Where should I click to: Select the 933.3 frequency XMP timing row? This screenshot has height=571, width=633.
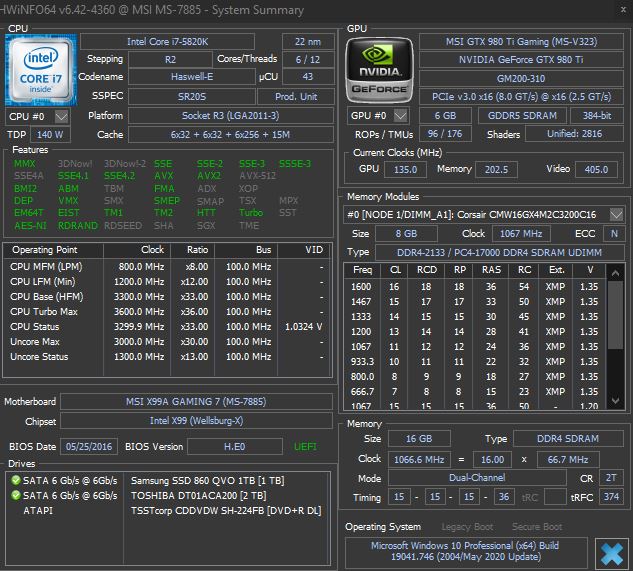(x=475, y=361)
